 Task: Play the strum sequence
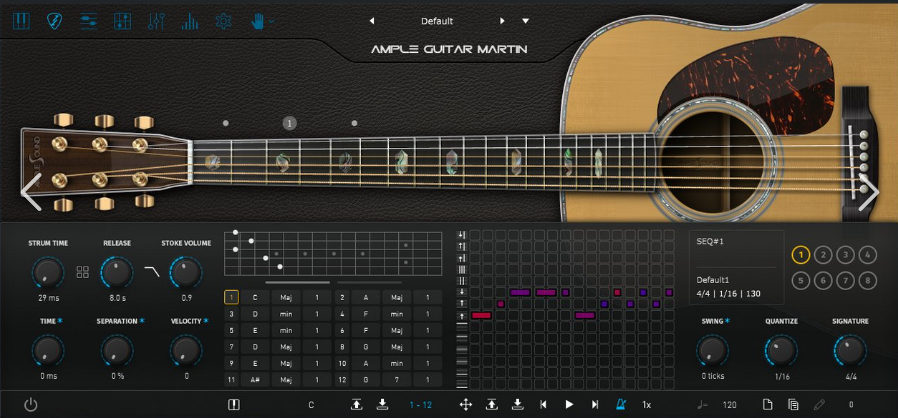point(569,405)
